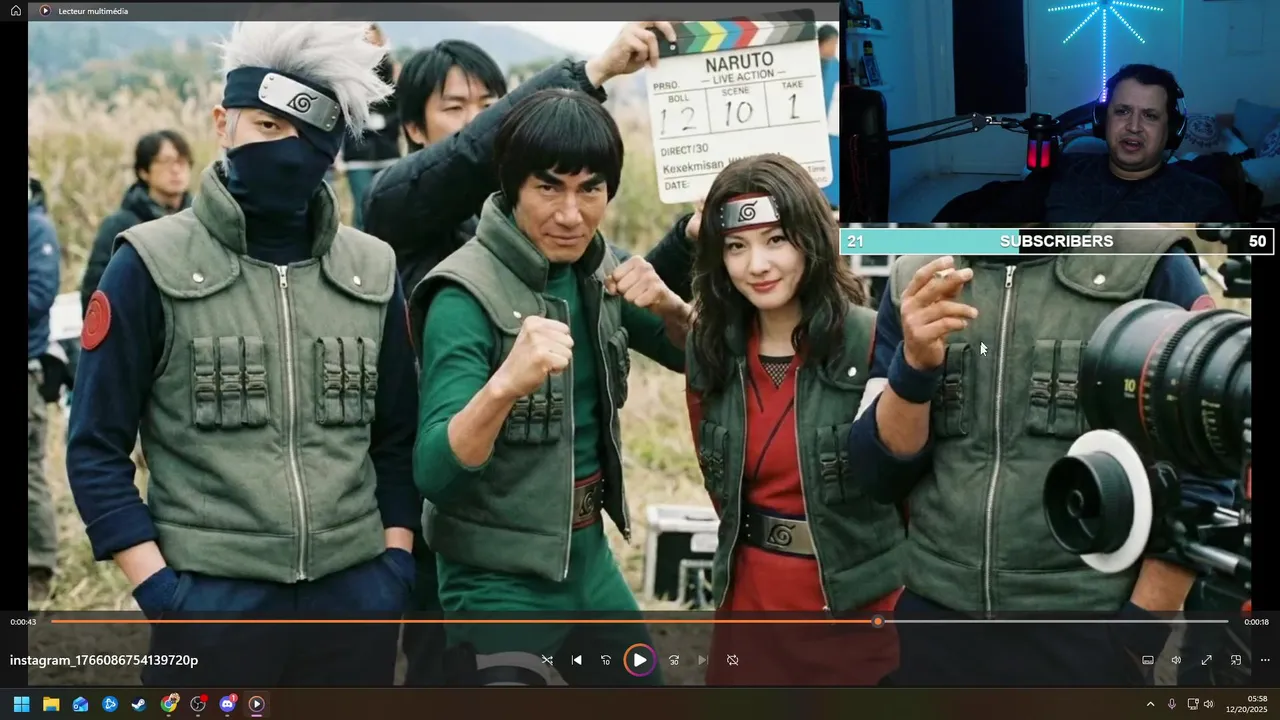Skip forward 30 seconds
Image resolution: width=1280 pixels, height=720 pixels.
[x=674, y=660]
